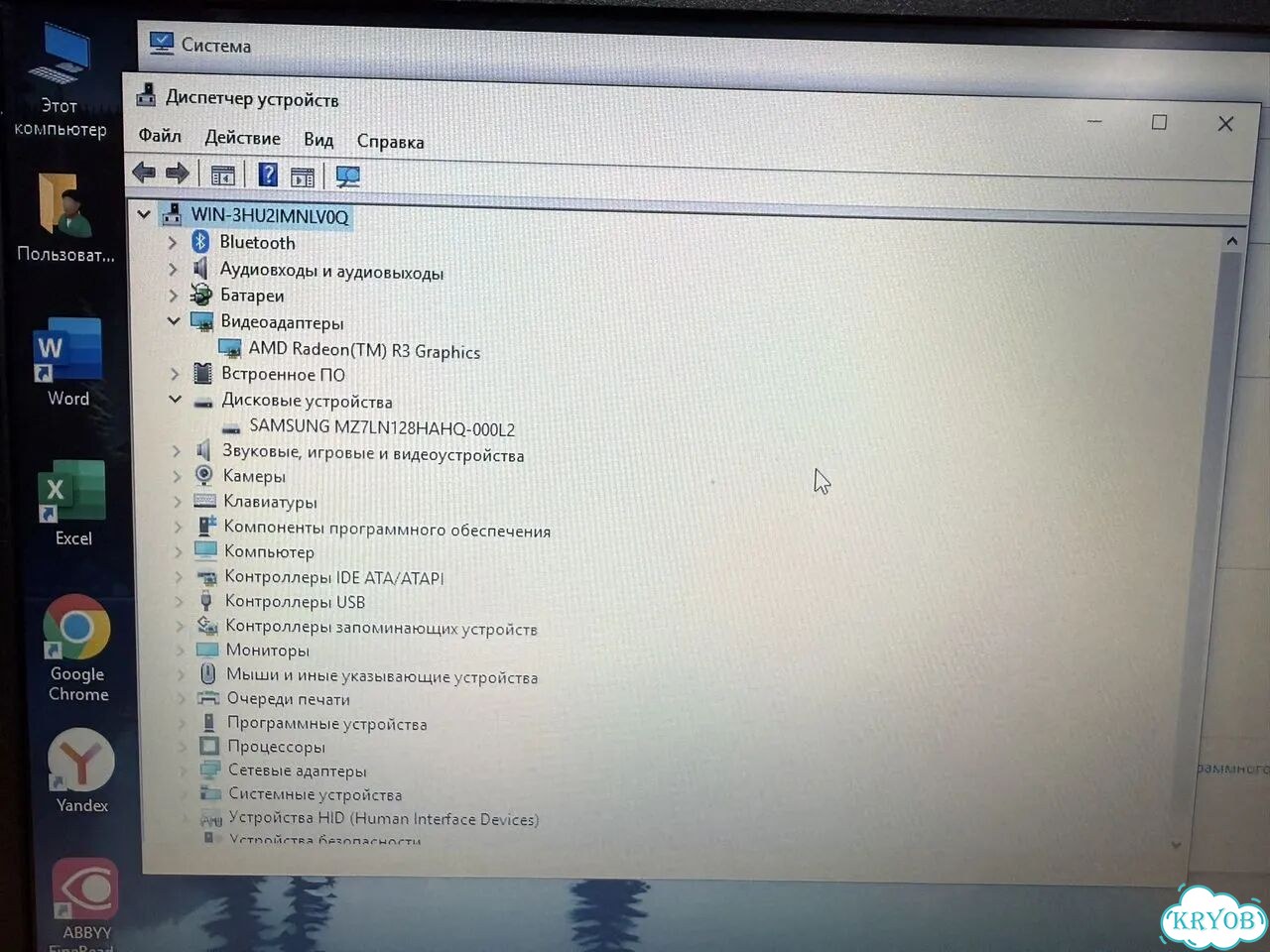Click the printer icon beside Очереди печати
This screenshot has width=1270, height=952.
(208, 698)
